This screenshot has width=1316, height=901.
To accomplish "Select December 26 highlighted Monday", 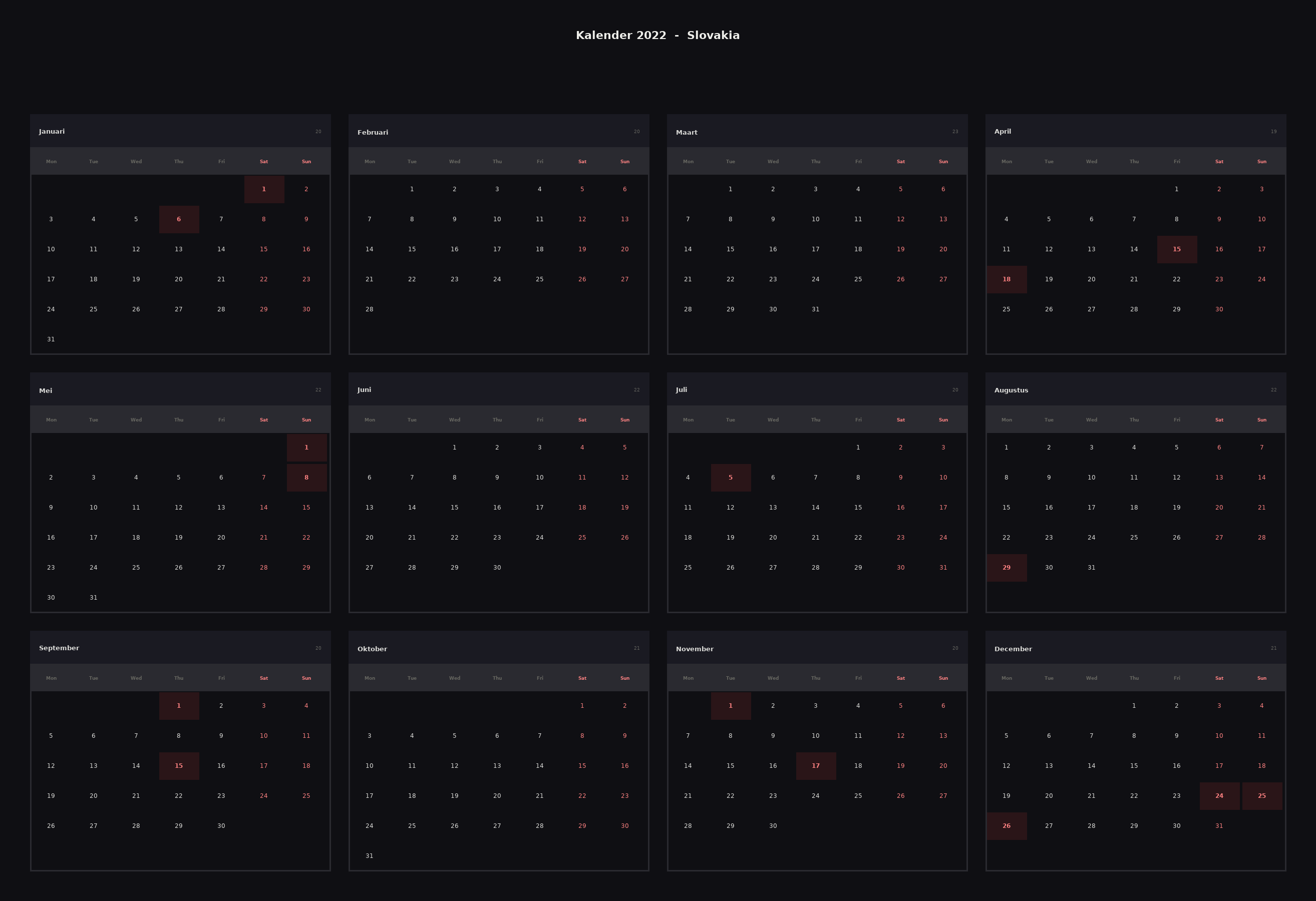I will tap(1006, 825).
